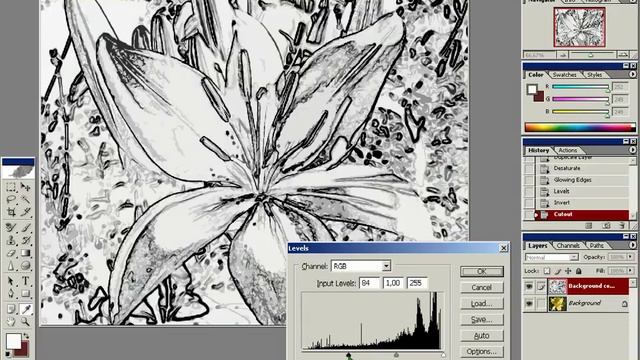Image resolution: width=640 pixels, height=360 pixels.
Task: Zoom in button in Navigator panel
Action: [x=622, y=54]
